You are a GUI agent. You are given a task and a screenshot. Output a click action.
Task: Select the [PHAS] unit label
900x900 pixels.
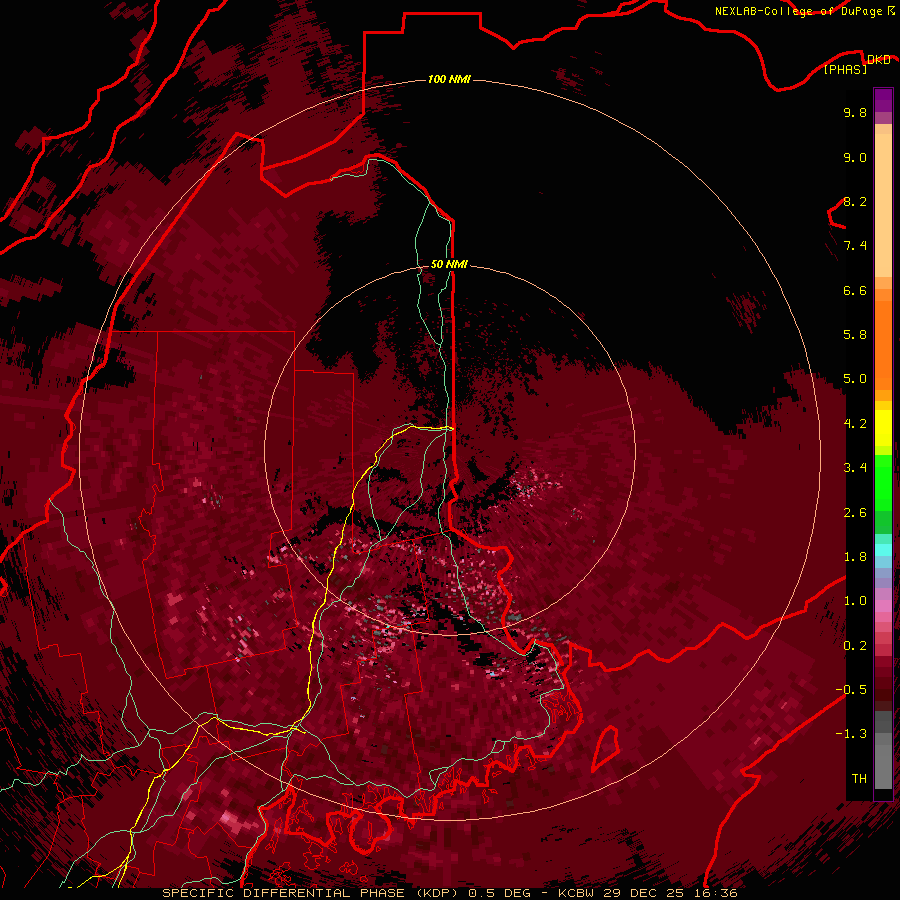coord(845,69)
